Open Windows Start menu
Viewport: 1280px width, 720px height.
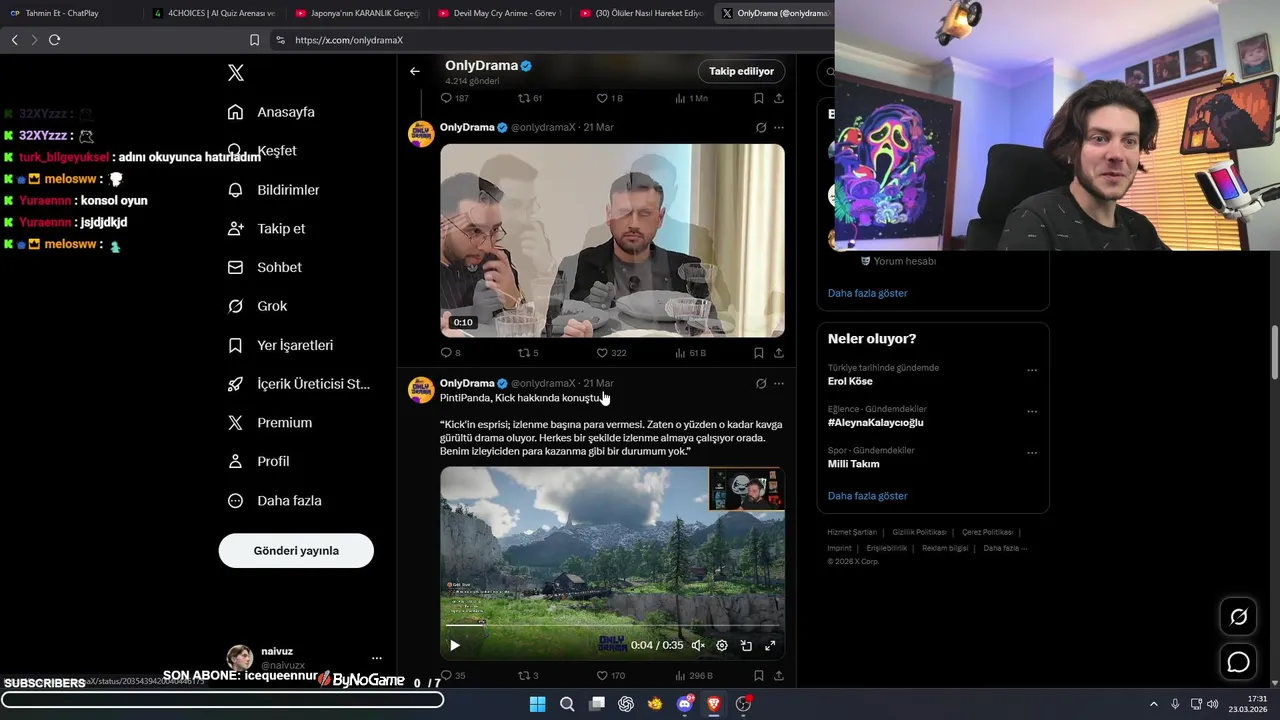537,704
